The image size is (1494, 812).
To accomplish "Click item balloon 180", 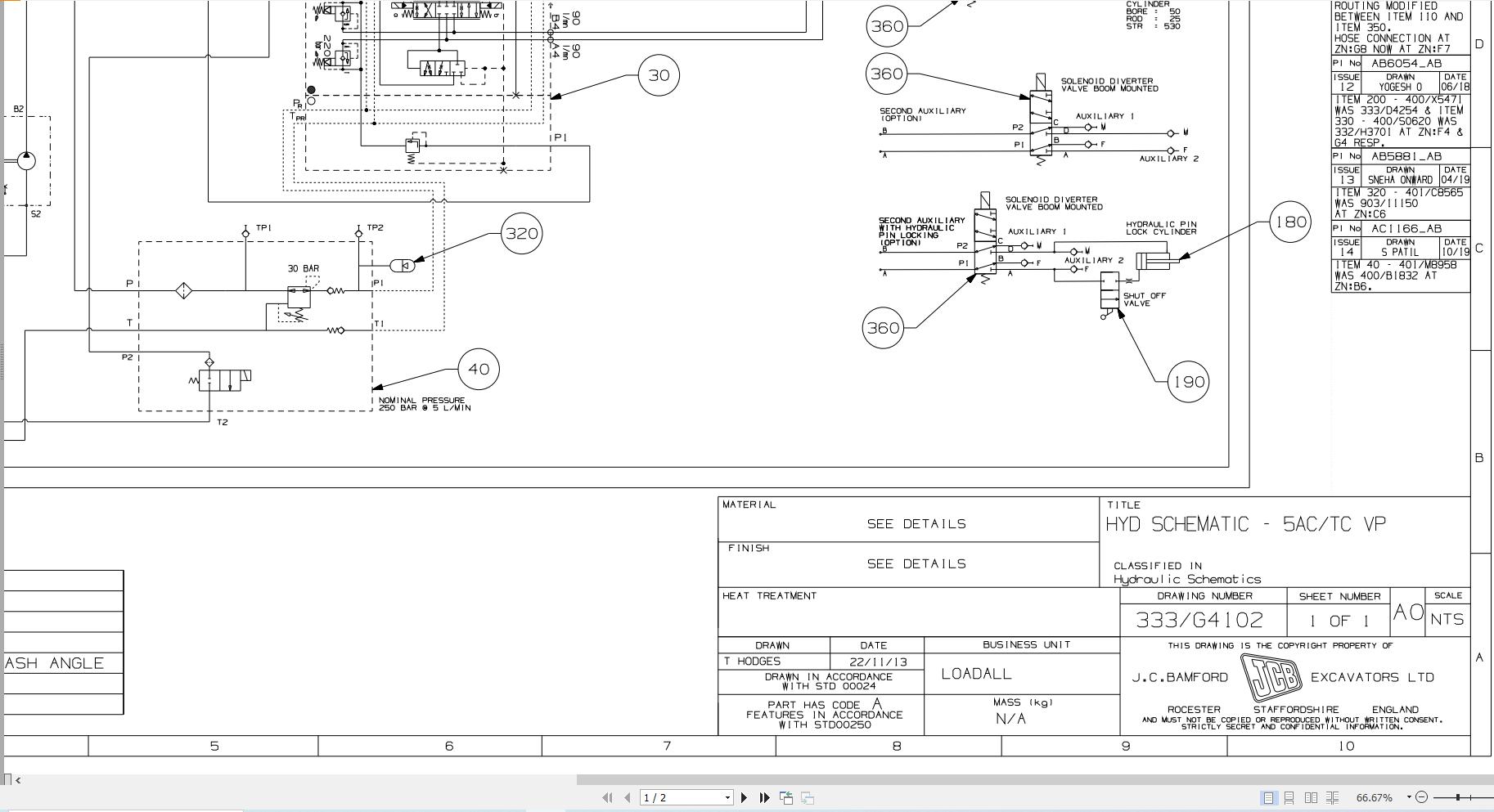I will pos(1290,222).
